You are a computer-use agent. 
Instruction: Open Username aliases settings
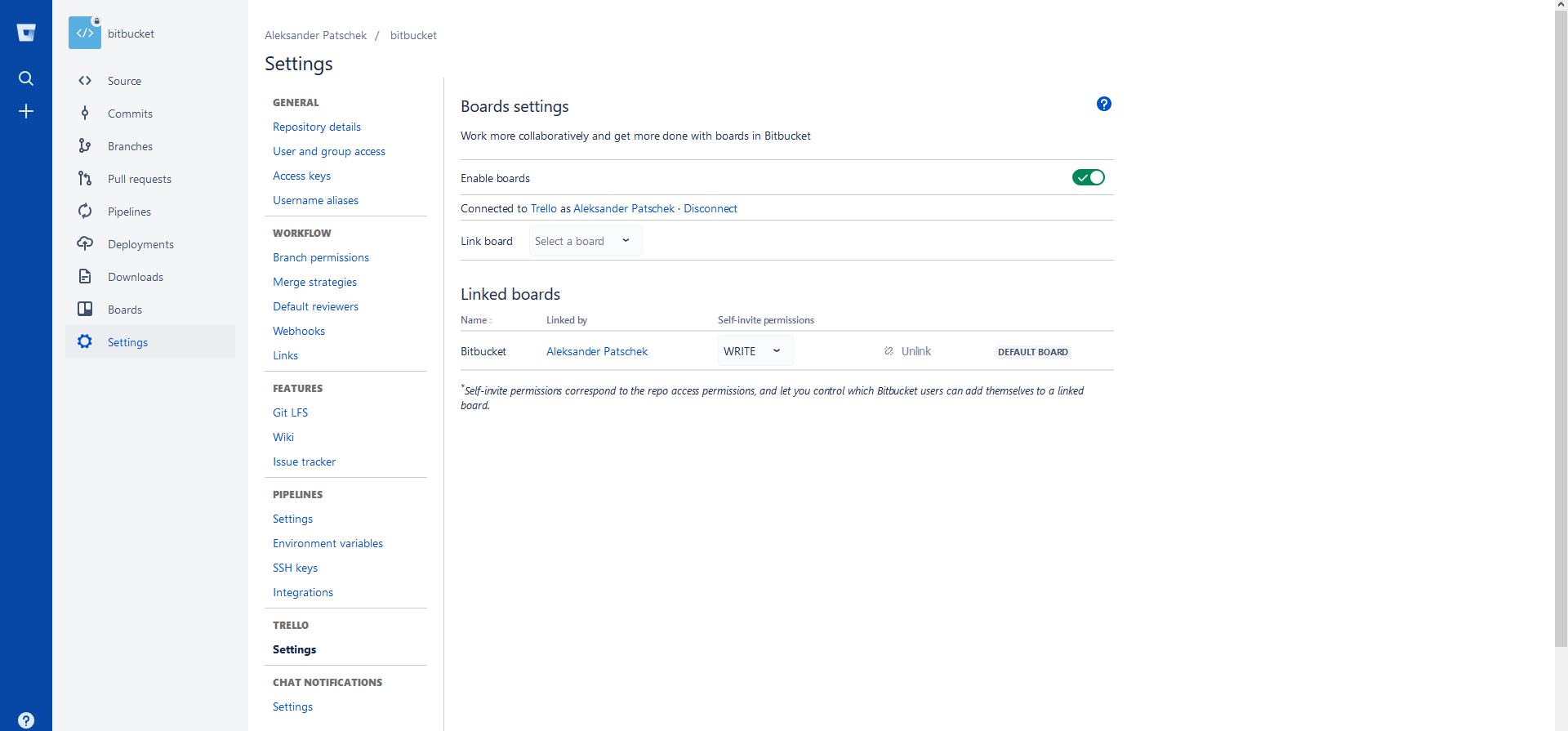(x=315, y=200)
